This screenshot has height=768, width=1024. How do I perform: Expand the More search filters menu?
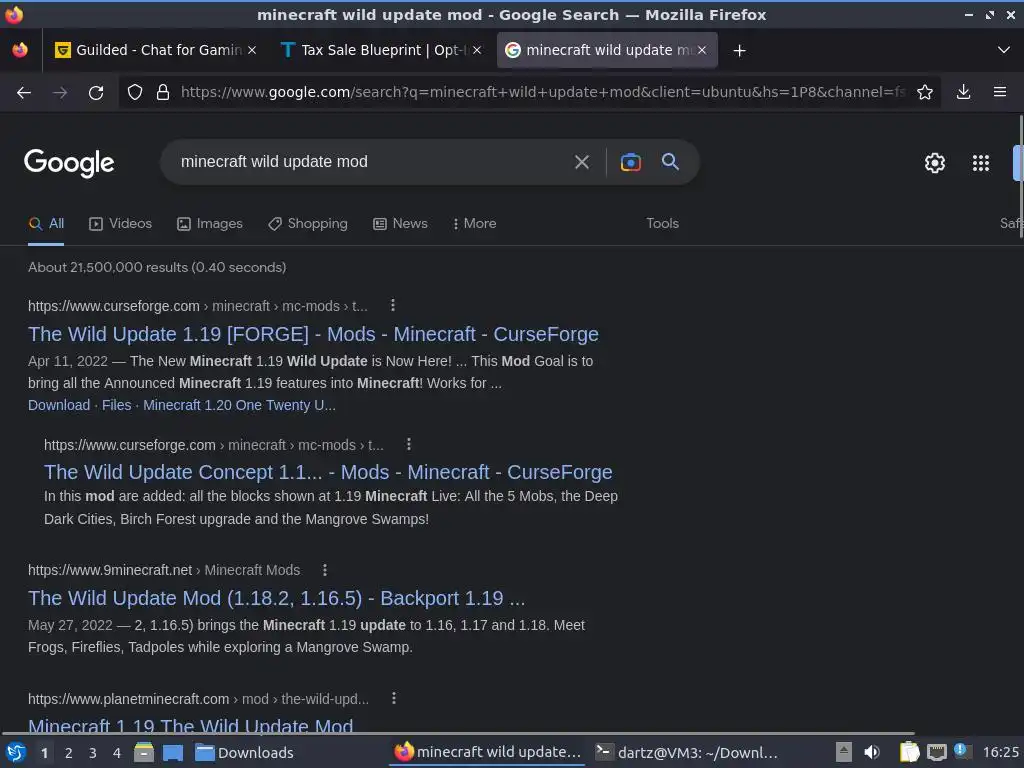pyautogui.click(x=474, y=223)
